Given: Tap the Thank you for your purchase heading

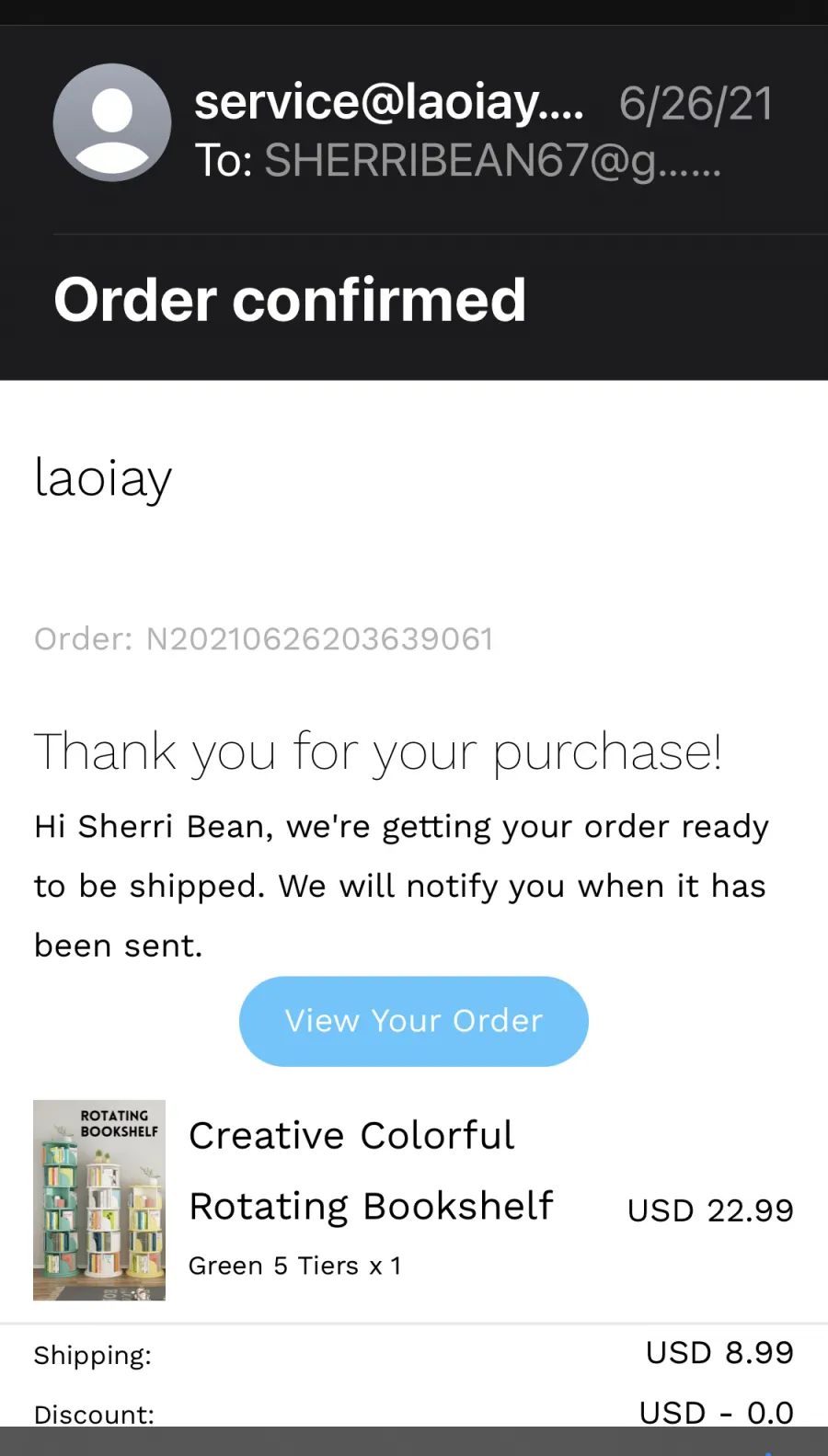Looking at the screenshot, I should tap(378, 752).
